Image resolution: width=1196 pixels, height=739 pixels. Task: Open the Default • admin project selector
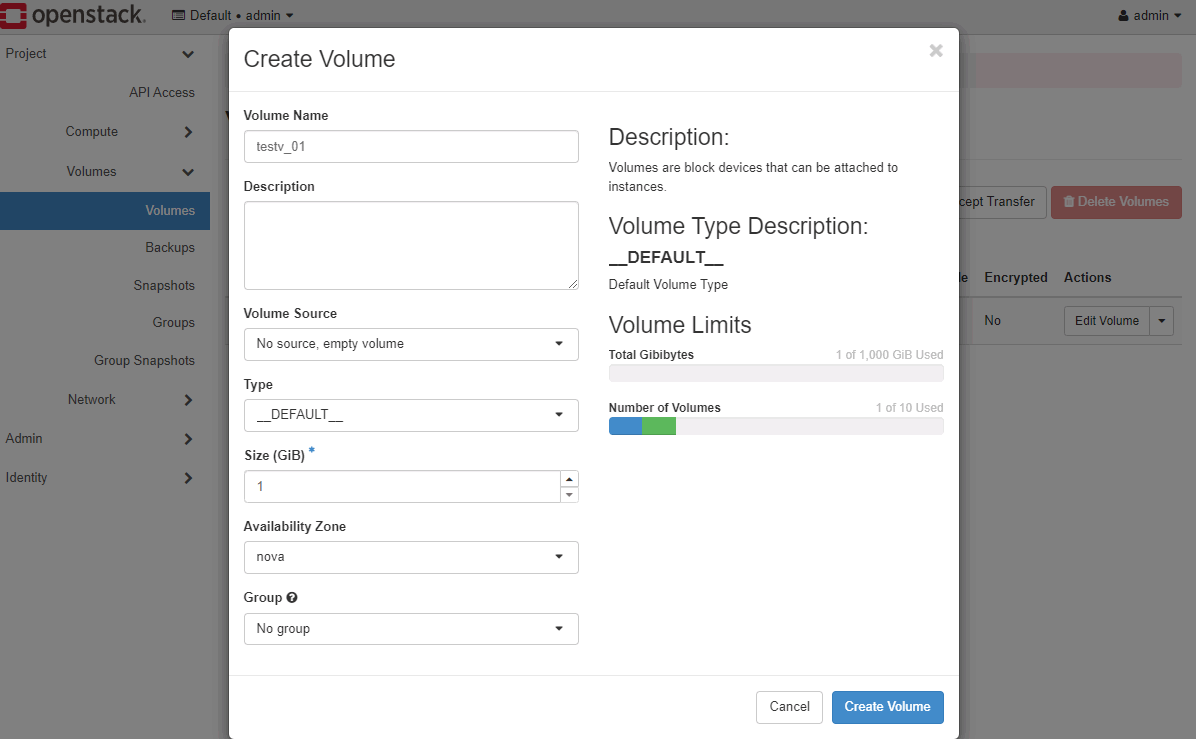click(233, 15)
